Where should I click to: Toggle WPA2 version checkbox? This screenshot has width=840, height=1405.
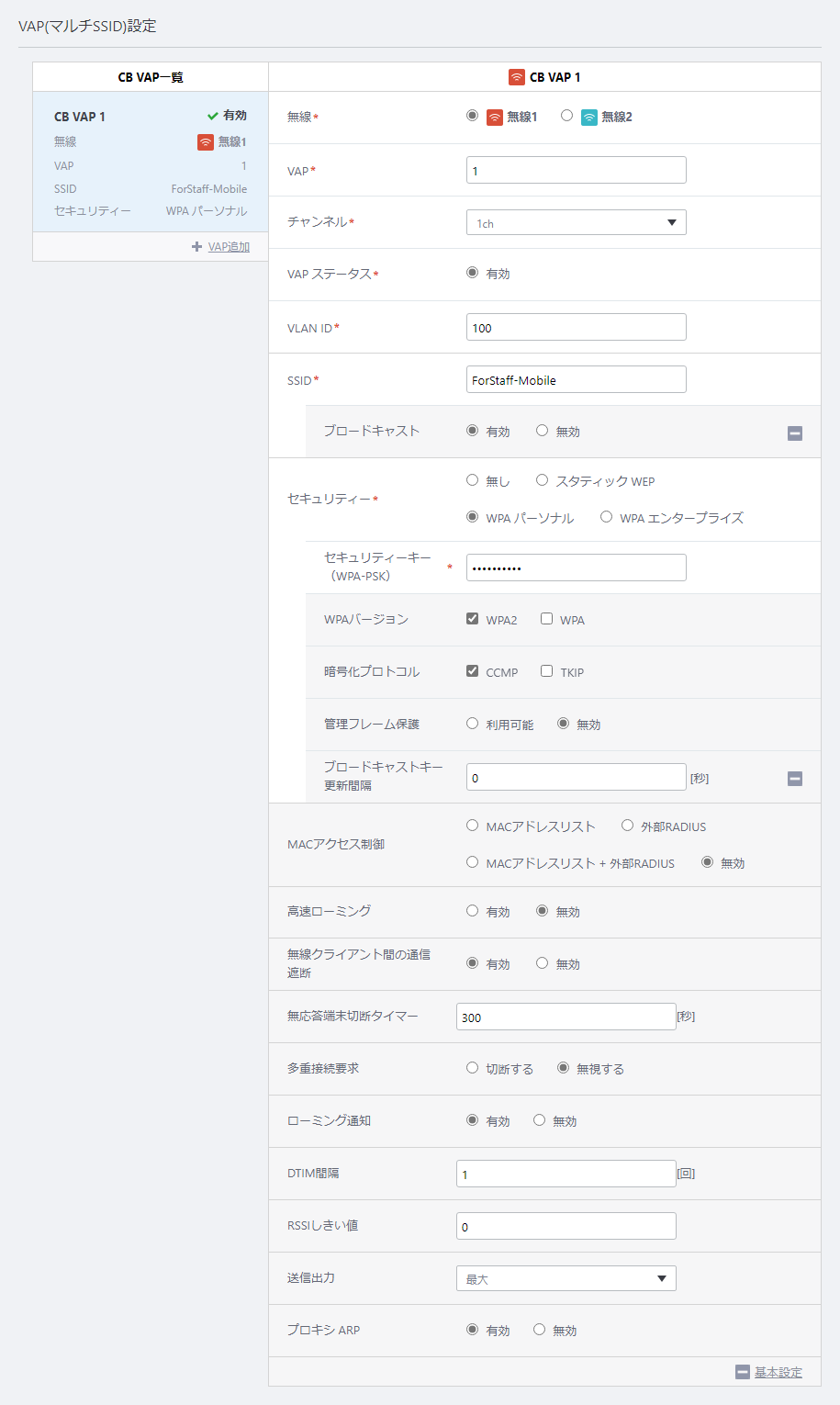tap(472, 619)
